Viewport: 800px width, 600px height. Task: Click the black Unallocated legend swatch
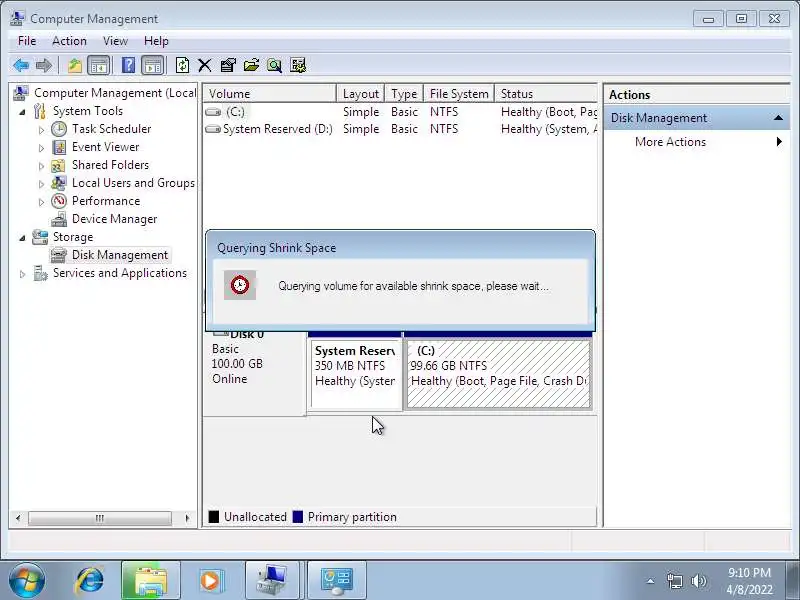pos(214,517)
